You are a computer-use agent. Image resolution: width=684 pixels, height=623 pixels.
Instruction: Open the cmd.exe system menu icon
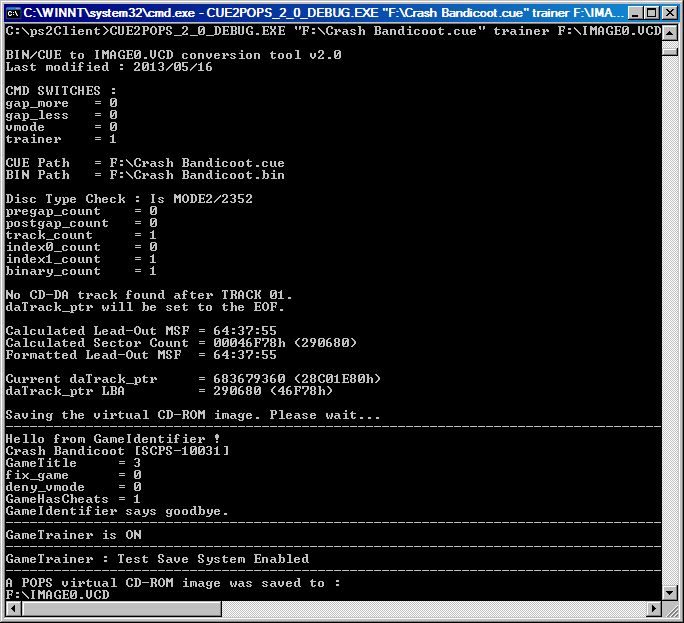point(14,13)
